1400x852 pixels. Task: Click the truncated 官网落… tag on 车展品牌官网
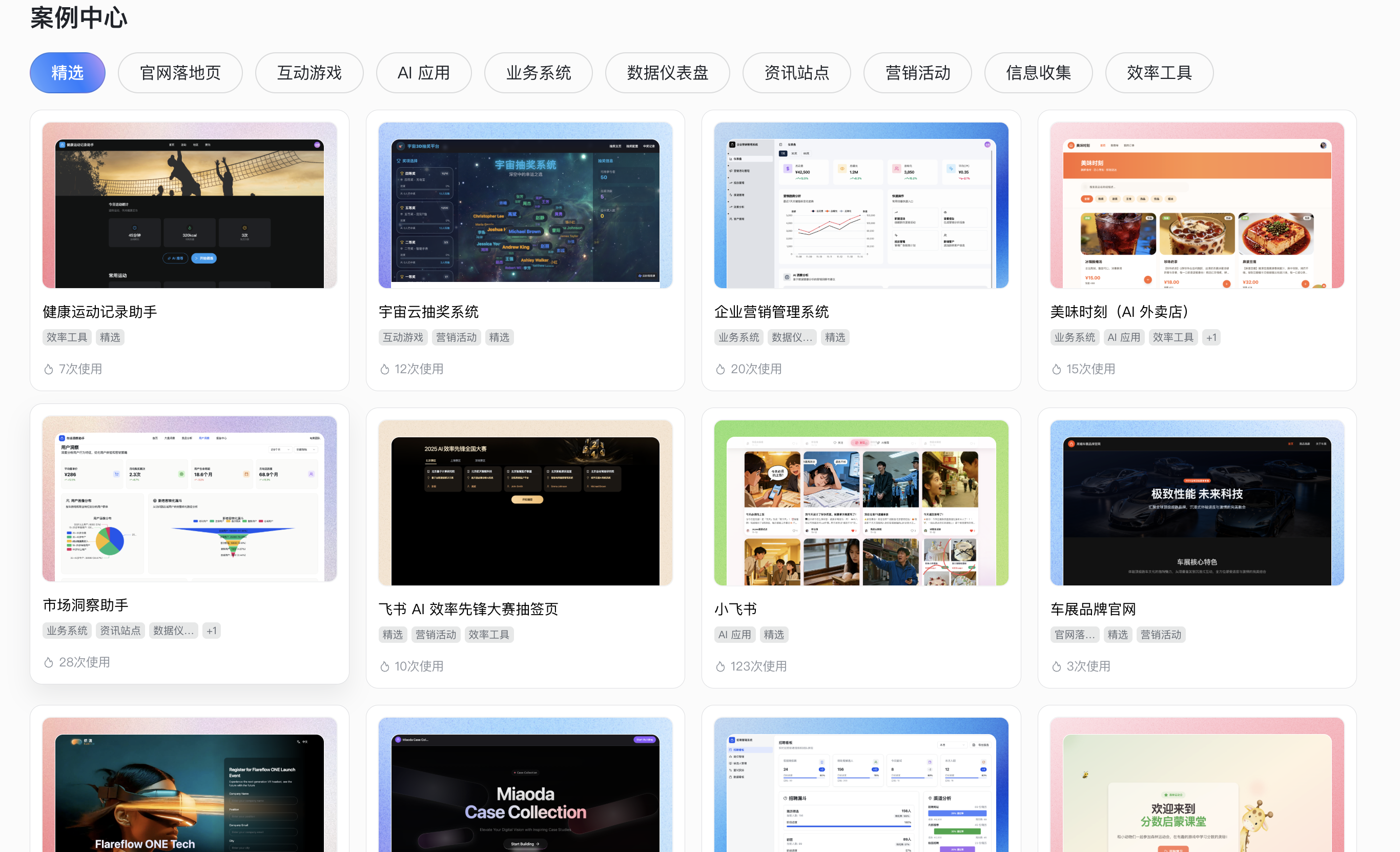(x=1075, y=635)
